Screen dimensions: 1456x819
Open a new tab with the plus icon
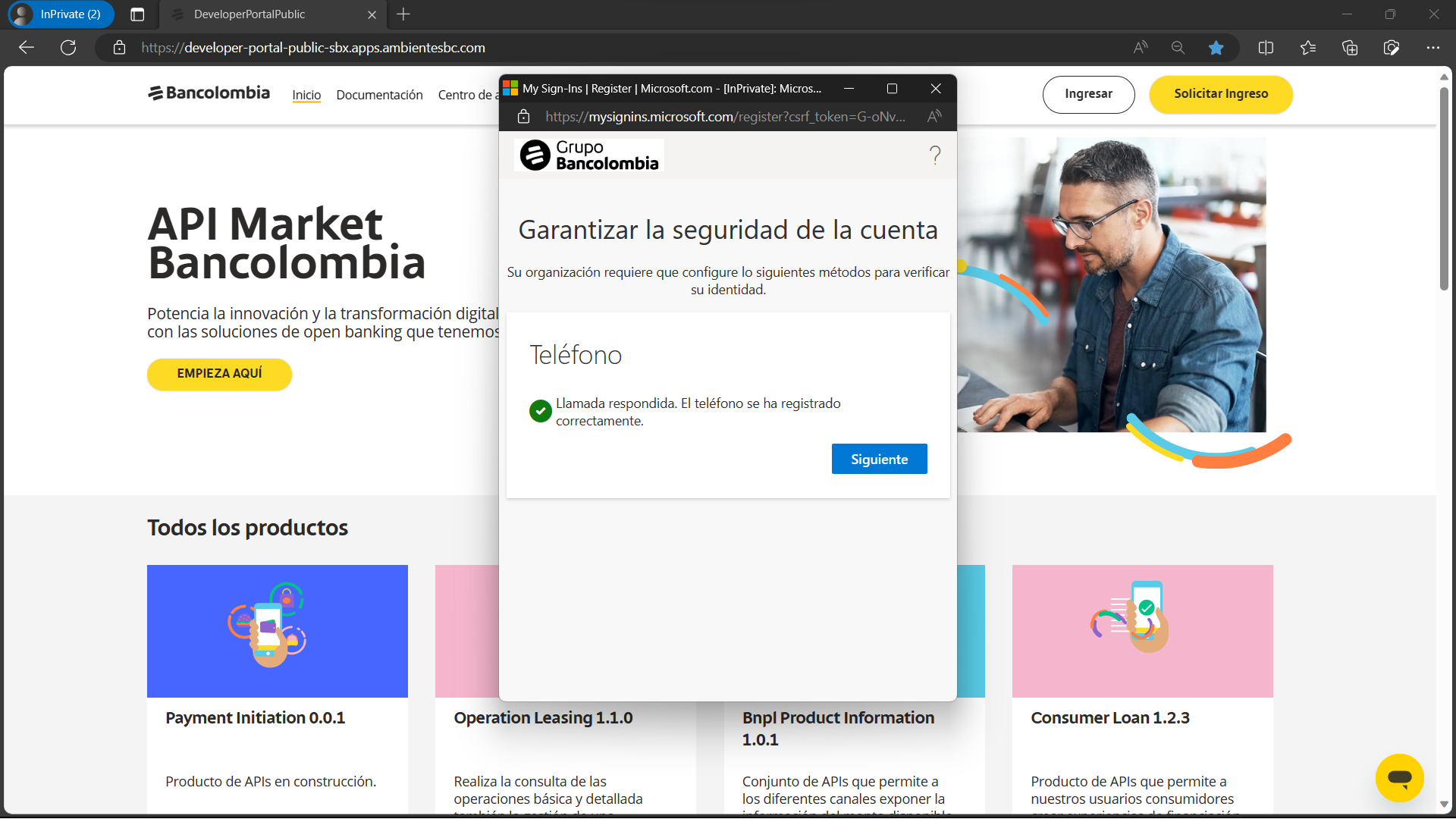[x=403, y=14]
